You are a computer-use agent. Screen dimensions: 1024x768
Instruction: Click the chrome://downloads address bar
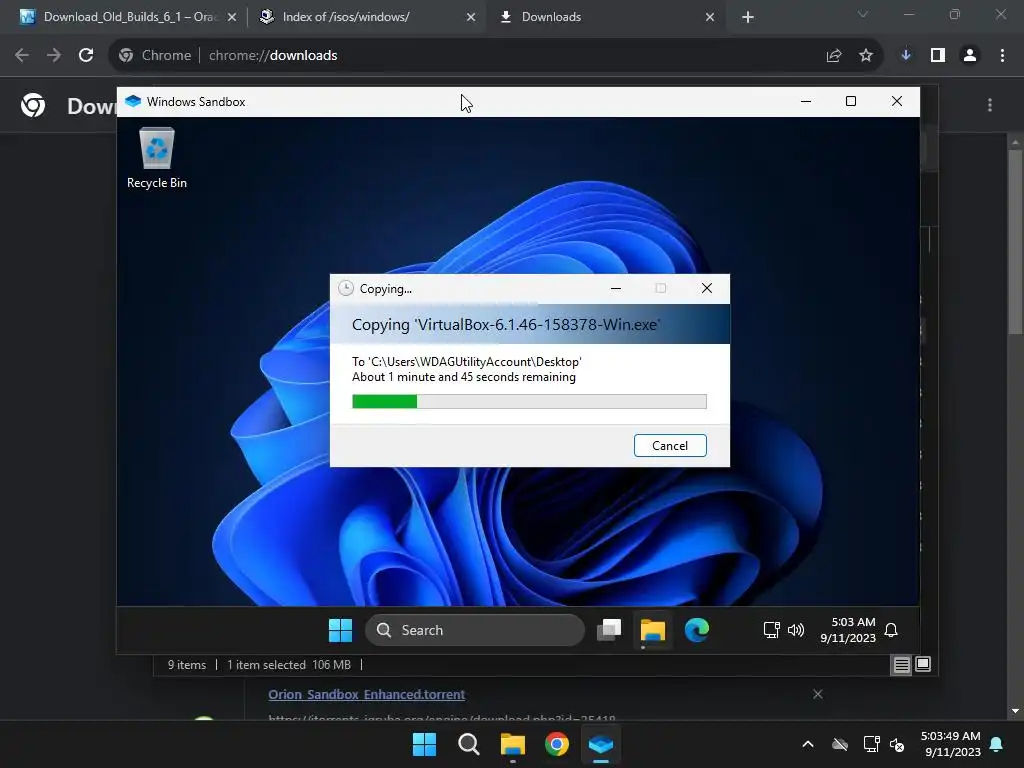pyautogui.click(x=496, y=56)
